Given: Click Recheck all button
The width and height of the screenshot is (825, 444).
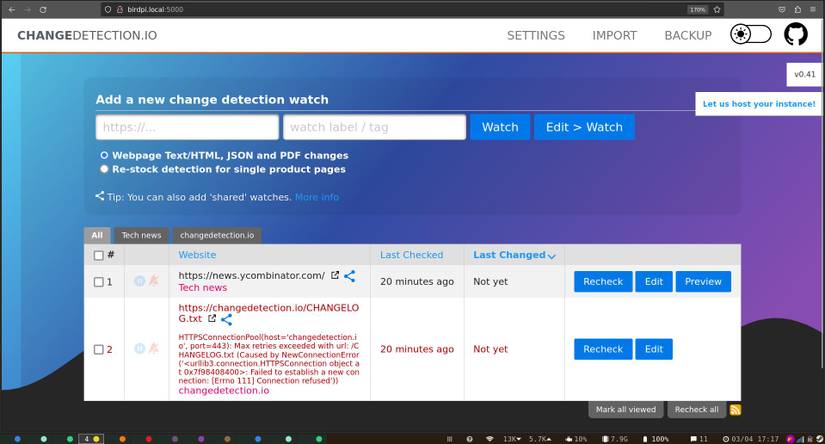Looking at the screenshot, I should pyautogui.click(x=697, y=409).
